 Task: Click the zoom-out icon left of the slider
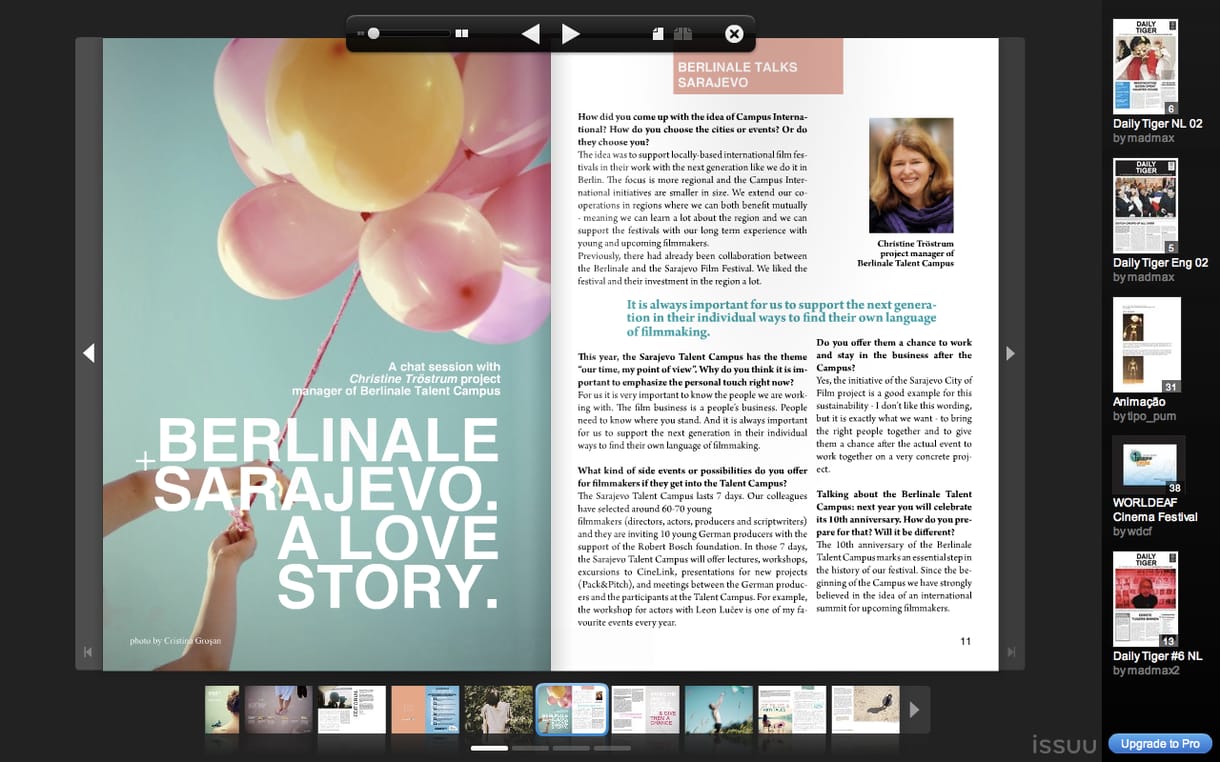(361, 33)
